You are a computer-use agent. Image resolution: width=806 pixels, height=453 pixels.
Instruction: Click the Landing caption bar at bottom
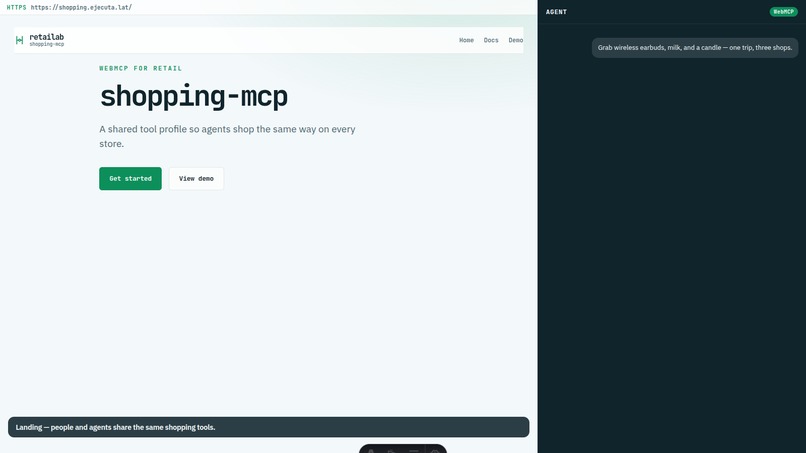pyautogui.click(x=268, y=427)
